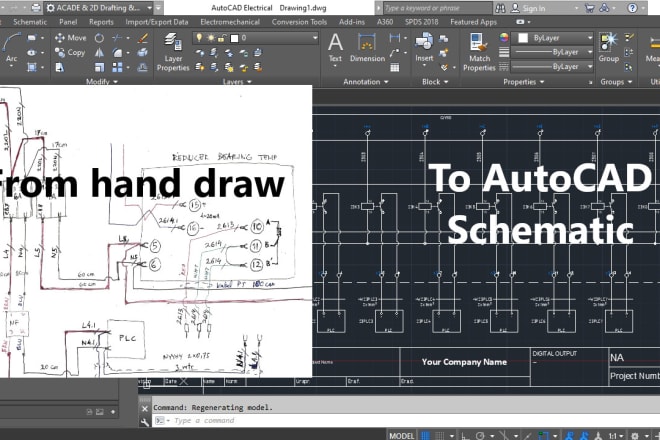Click the object color wheel icon
The height and width of the screenshot is (440, 660).
pyautogui.click(x=504, y=37)
